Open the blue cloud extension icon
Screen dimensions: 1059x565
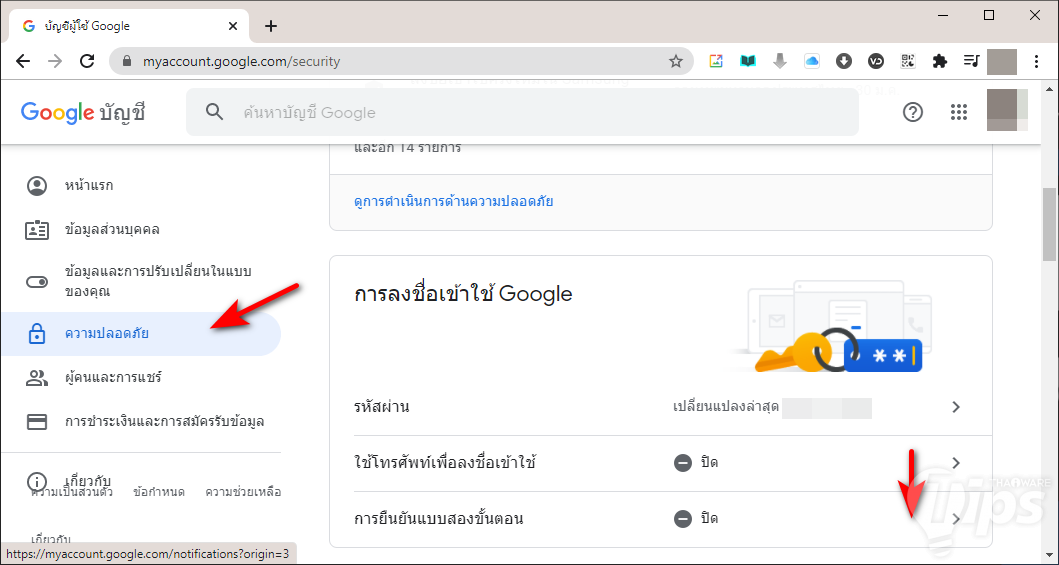(x=812, y=61)
